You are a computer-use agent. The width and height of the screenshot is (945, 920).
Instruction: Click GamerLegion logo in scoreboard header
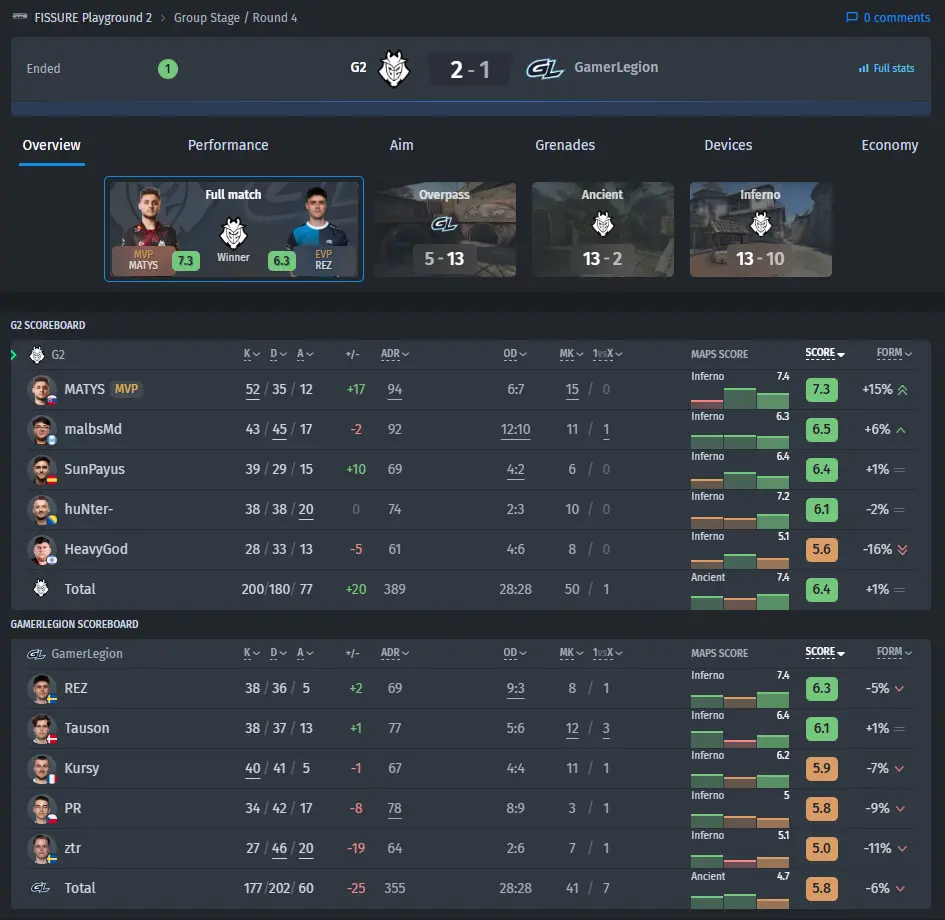pyautogui.click(x=36, y=654)
